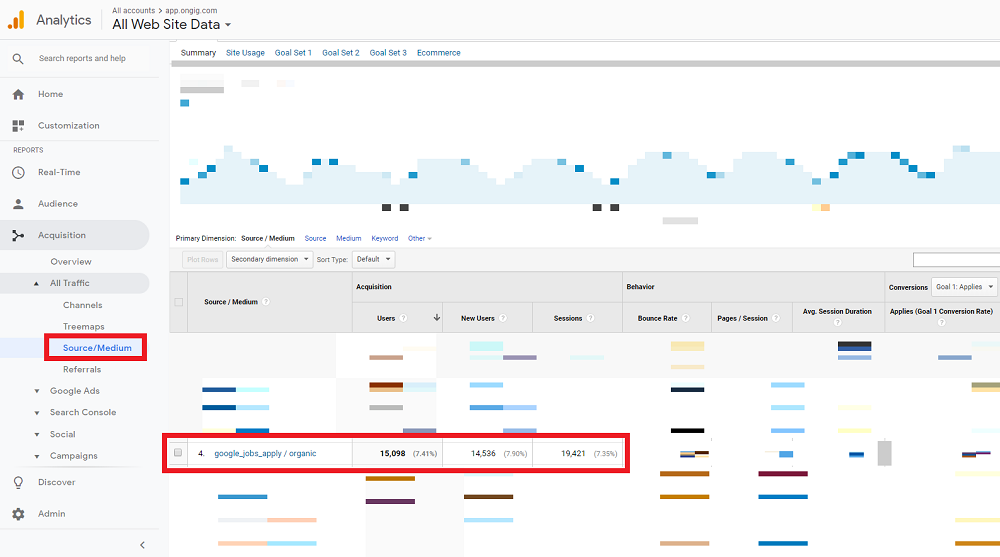Open the Goal 1: Applies conversions dropdown
1000x557 pixels.
964,287
